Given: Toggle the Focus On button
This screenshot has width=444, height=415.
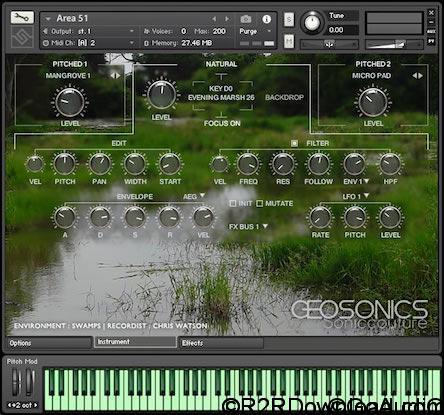Looking at the screenshot, I should (222, 123).
